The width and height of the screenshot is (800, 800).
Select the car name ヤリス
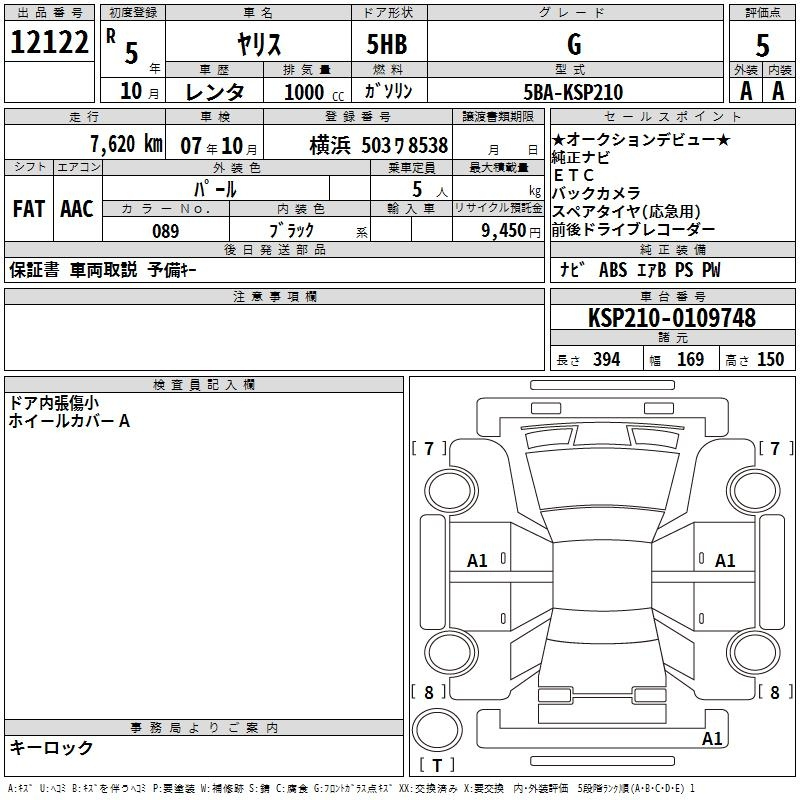point(259,44)
